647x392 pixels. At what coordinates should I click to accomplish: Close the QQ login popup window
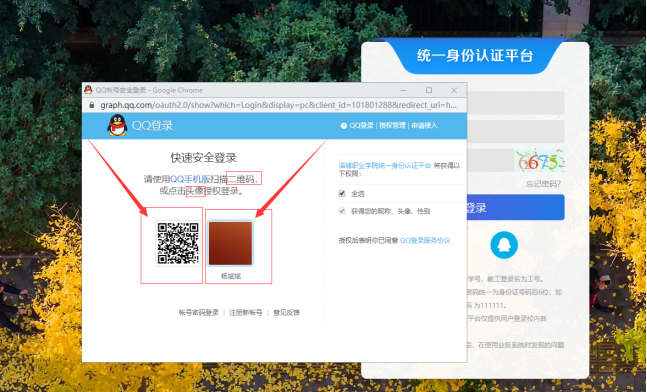pos(454,90)
